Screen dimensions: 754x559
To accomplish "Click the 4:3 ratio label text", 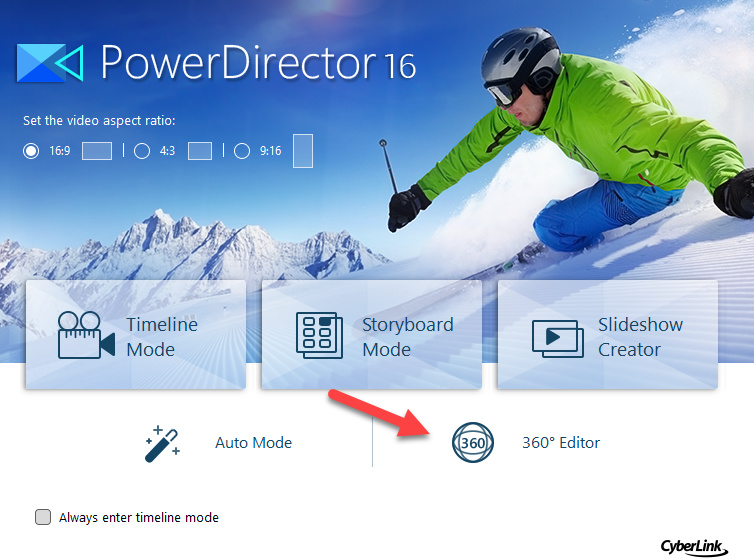I will 167,151.
